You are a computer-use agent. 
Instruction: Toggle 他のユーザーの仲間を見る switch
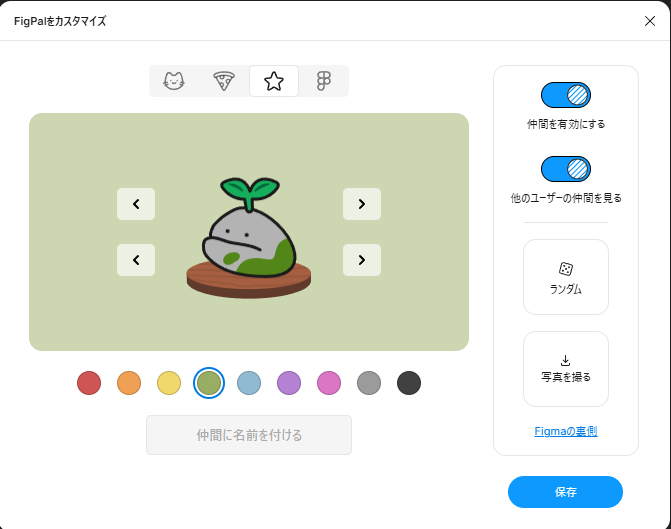565,168
